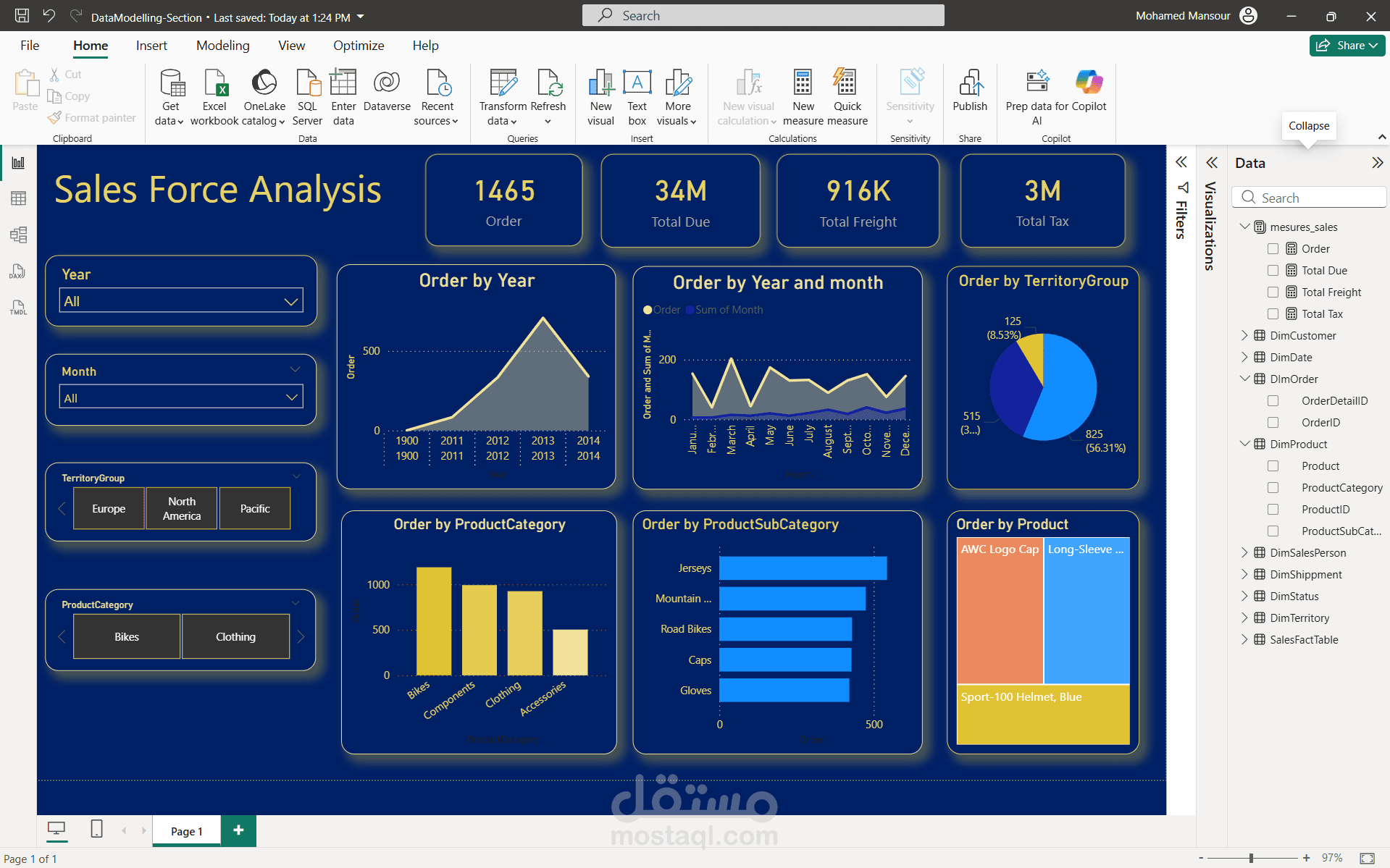This screenshot has height=868, width=1390.
Task: Select the Table view icon
Action: [18, 198]
